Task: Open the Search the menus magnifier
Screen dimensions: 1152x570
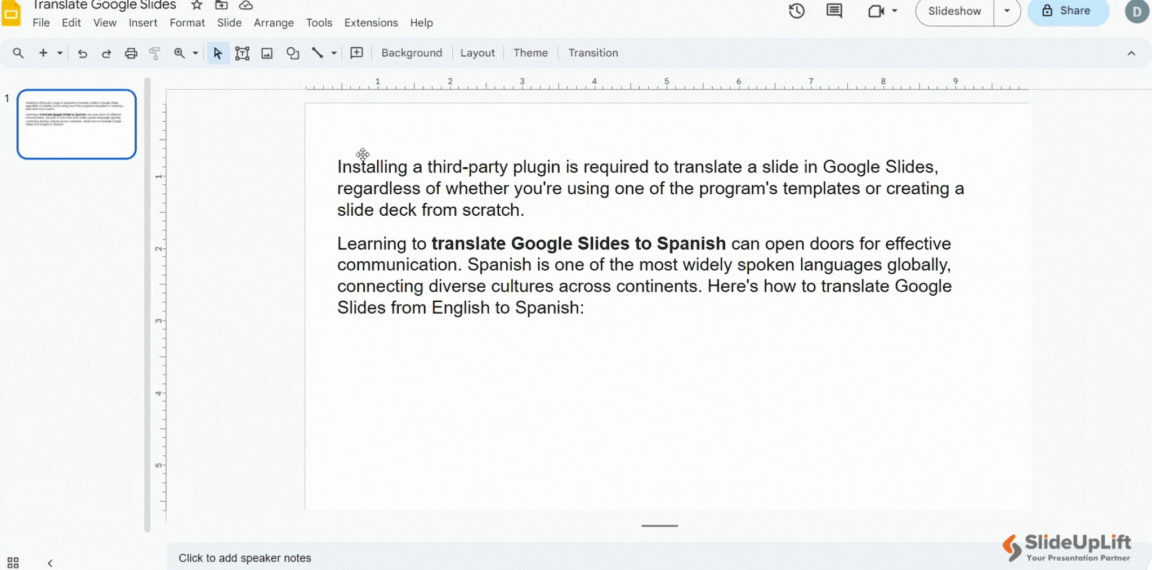Action: (19, 53)
